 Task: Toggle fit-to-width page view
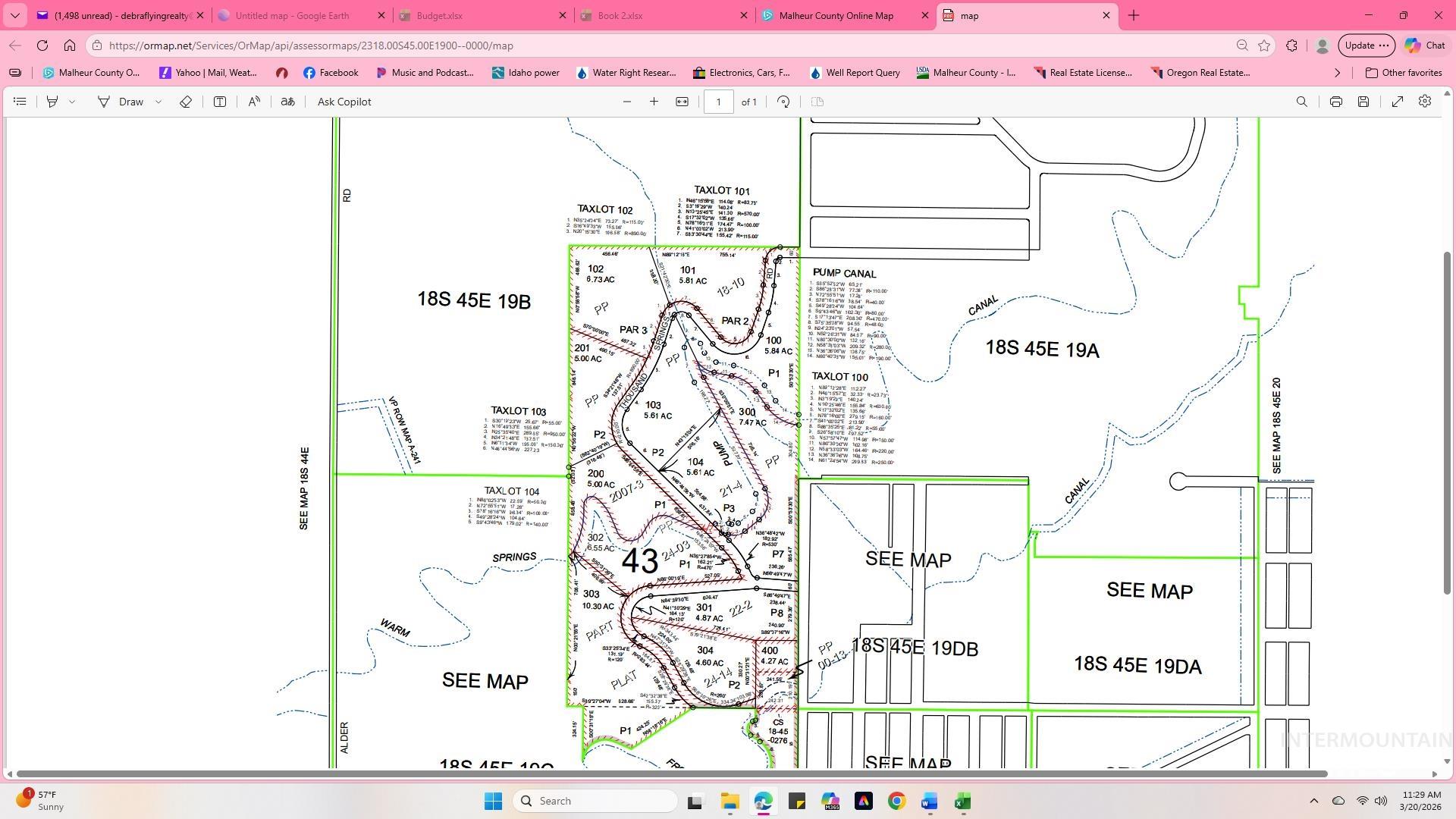pyautogui.click(x=680, y=101)
